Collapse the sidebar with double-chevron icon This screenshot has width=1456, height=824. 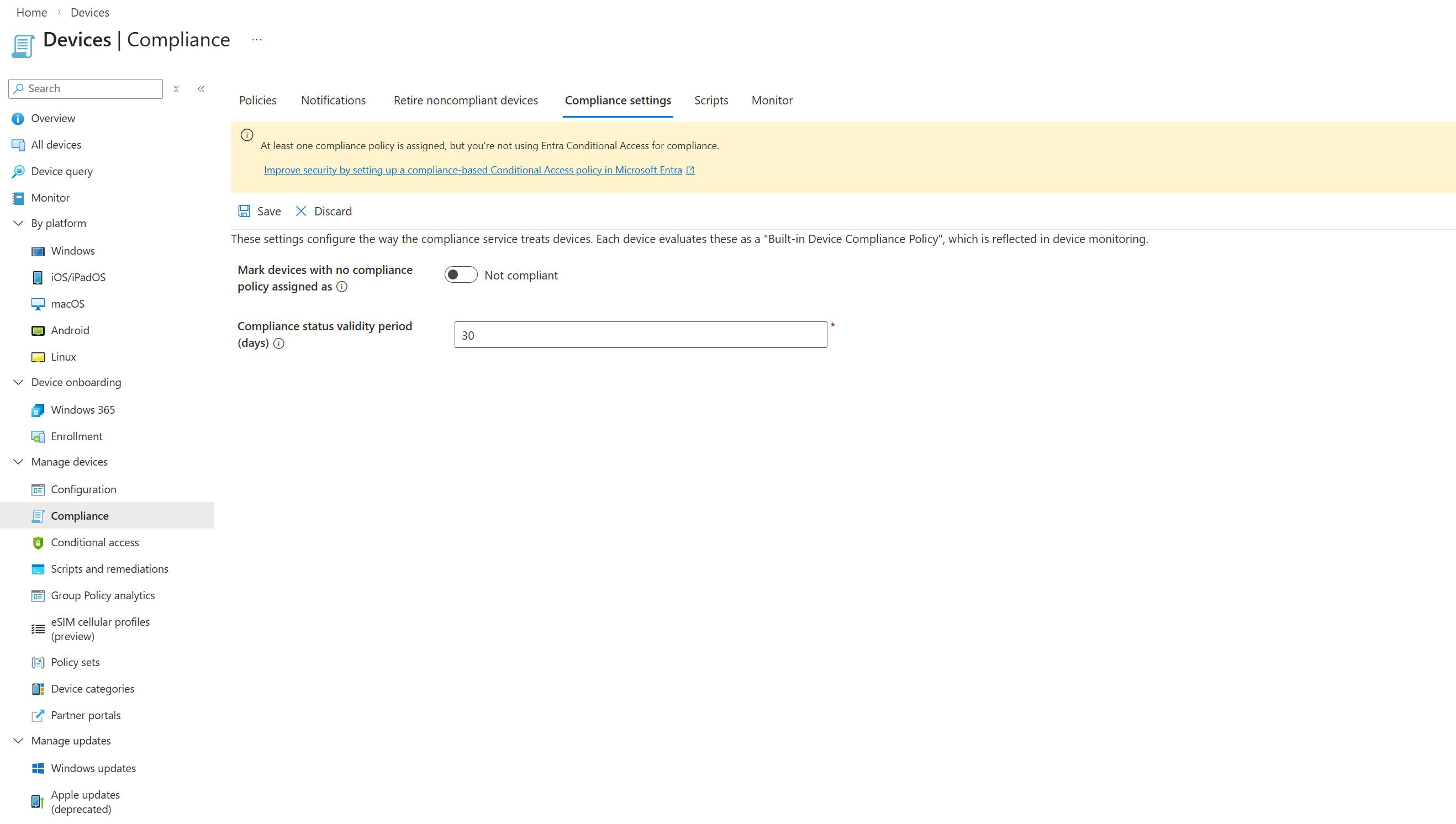tap(201, 89)
